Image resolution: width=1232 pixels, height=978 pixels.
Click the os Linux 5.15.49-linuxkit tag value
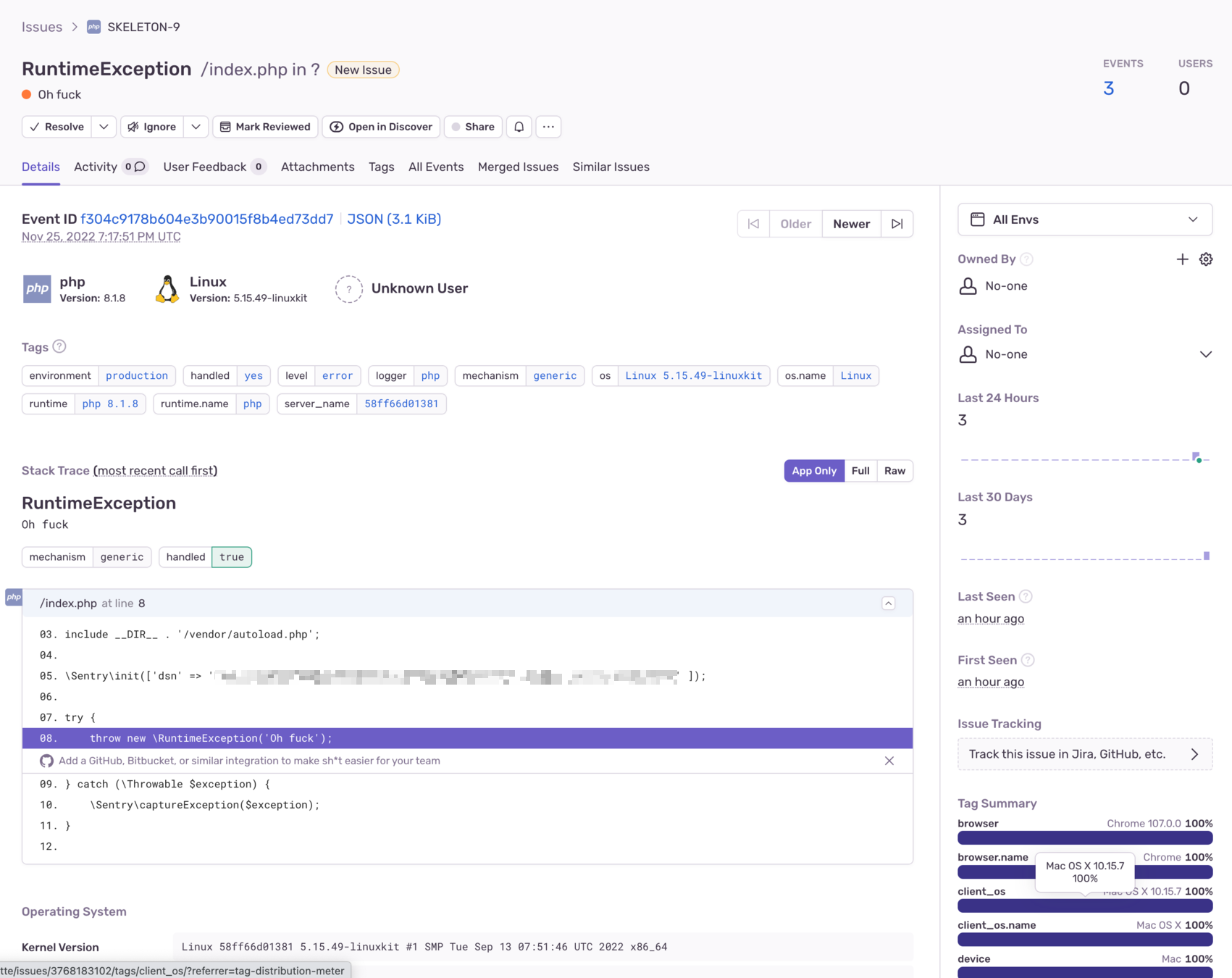pos(694,375)
